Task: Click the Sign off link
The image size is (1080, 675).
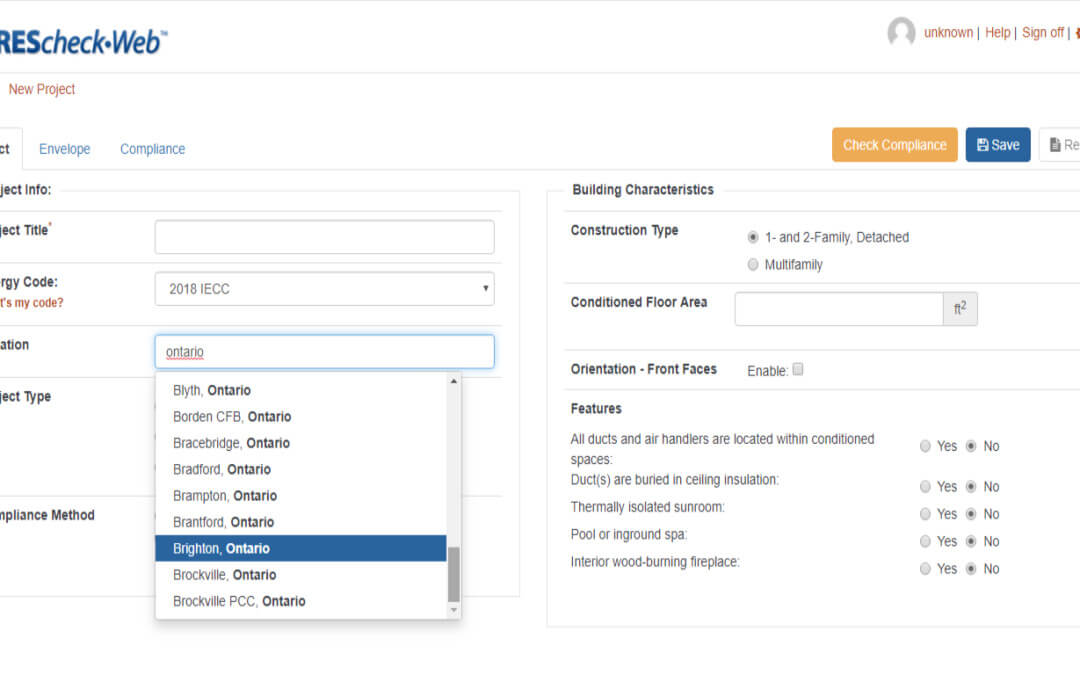Action: (1042, 33)
